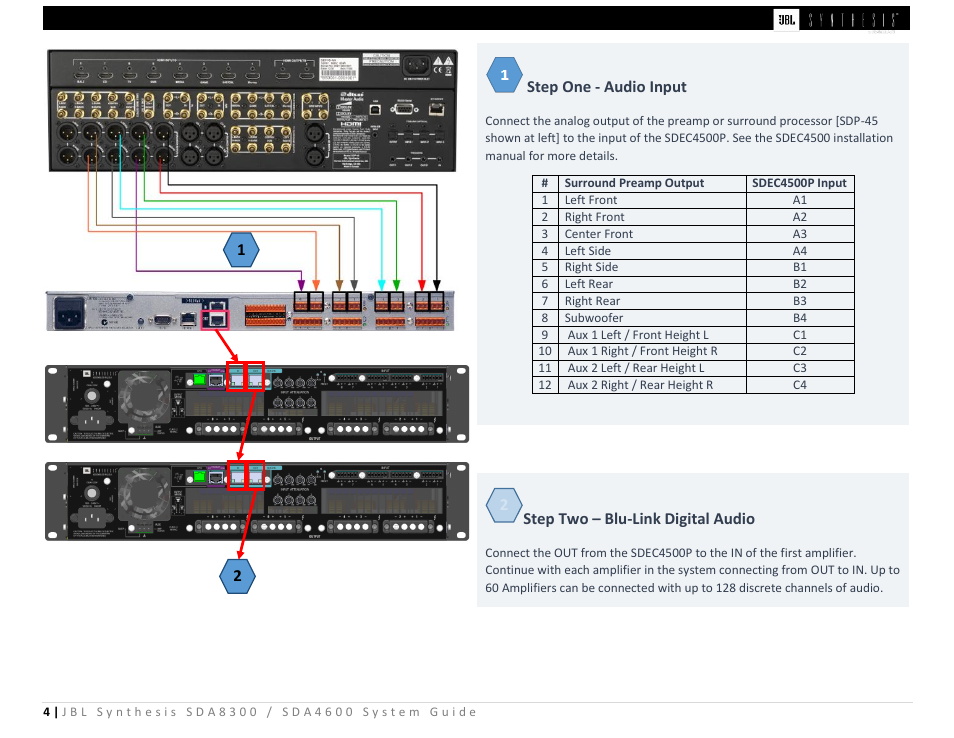Screen dimensions: 954x738
Task: Click the 'Connect the analog output of the preamp' paragraph
Action: coord(689,139)
